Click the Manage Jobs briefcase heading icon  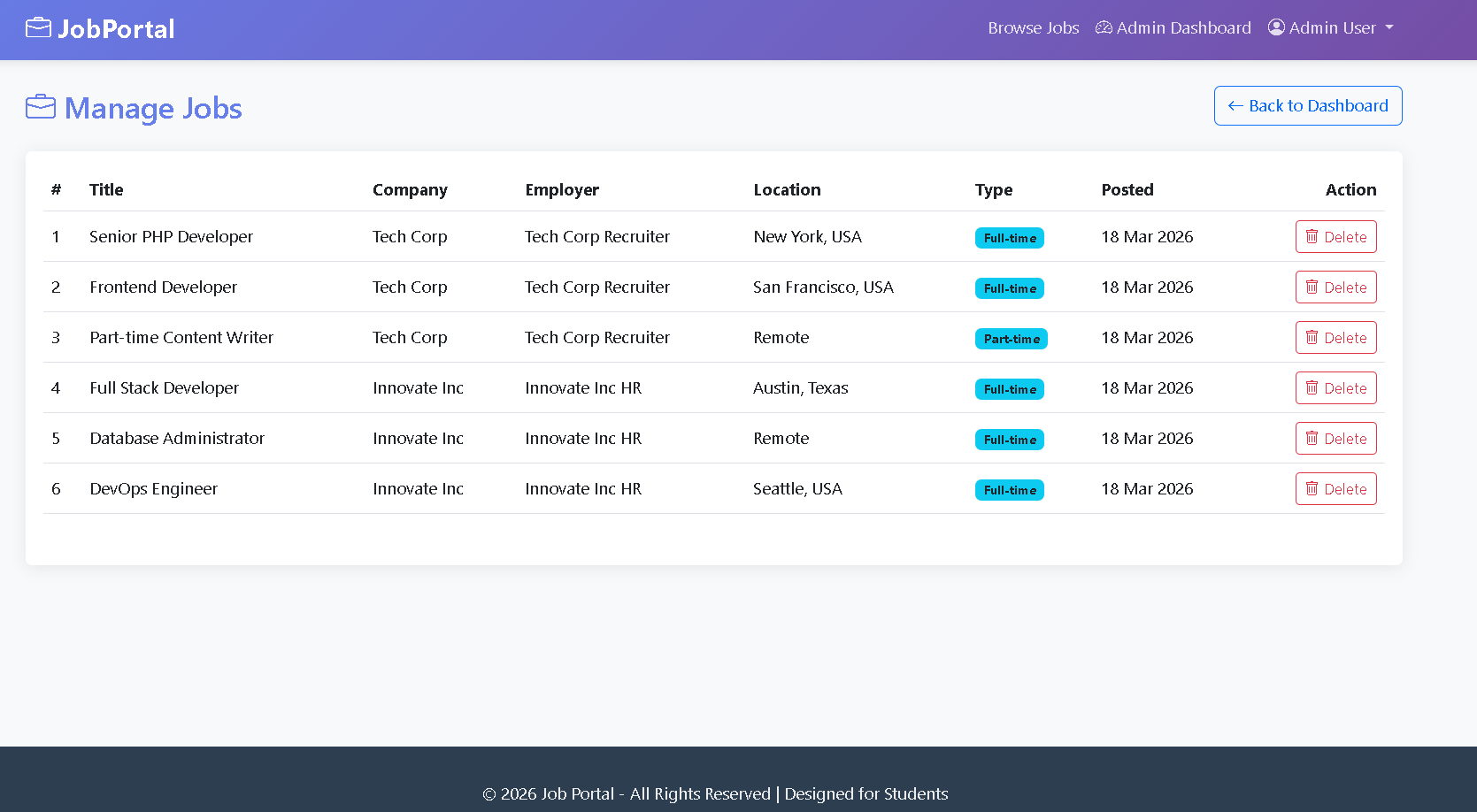click(x=41, y=107)
